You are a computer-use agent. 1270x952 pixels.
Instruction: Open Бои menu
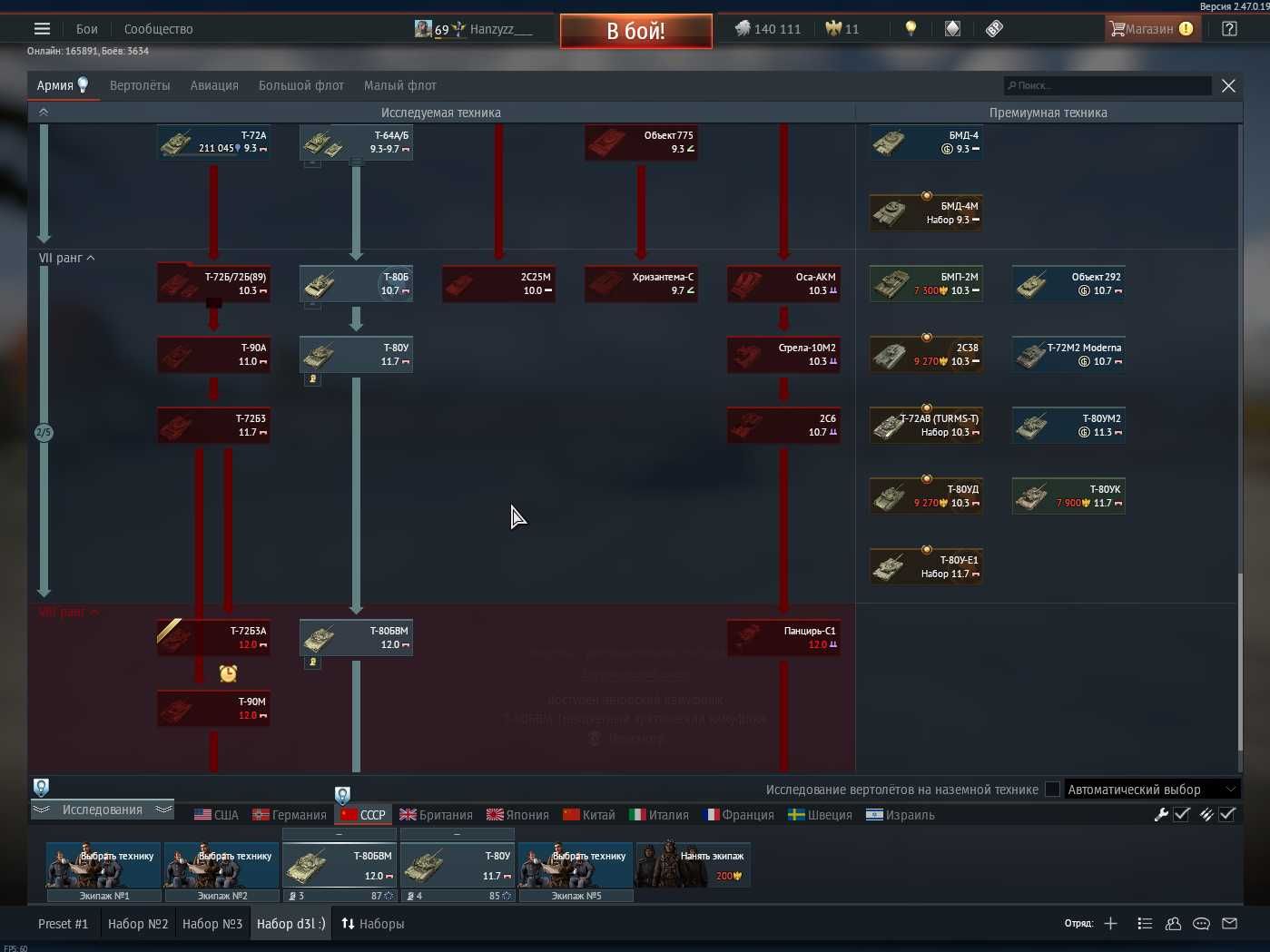point(87,29)
